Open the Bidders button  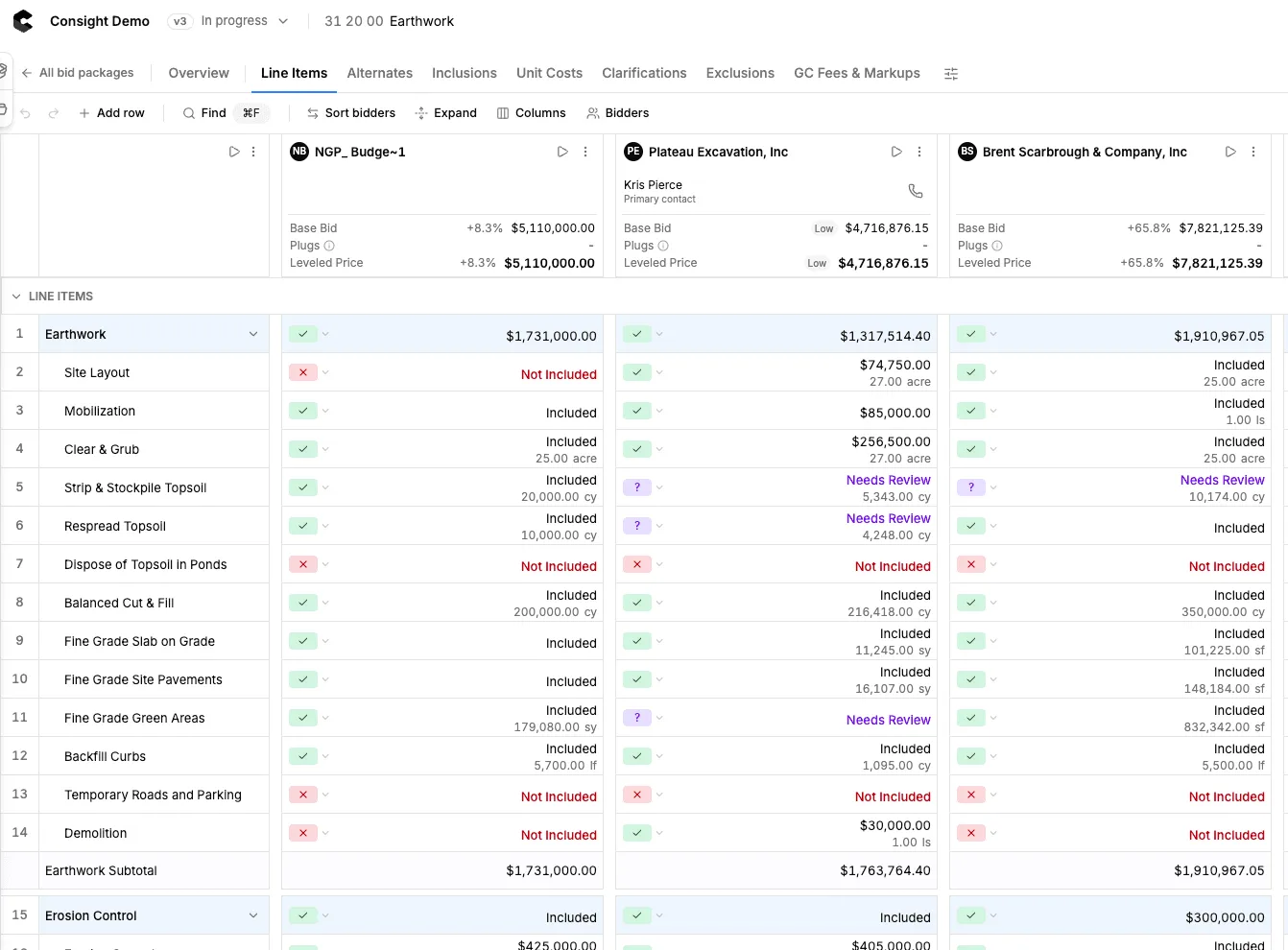coord(618,113)
